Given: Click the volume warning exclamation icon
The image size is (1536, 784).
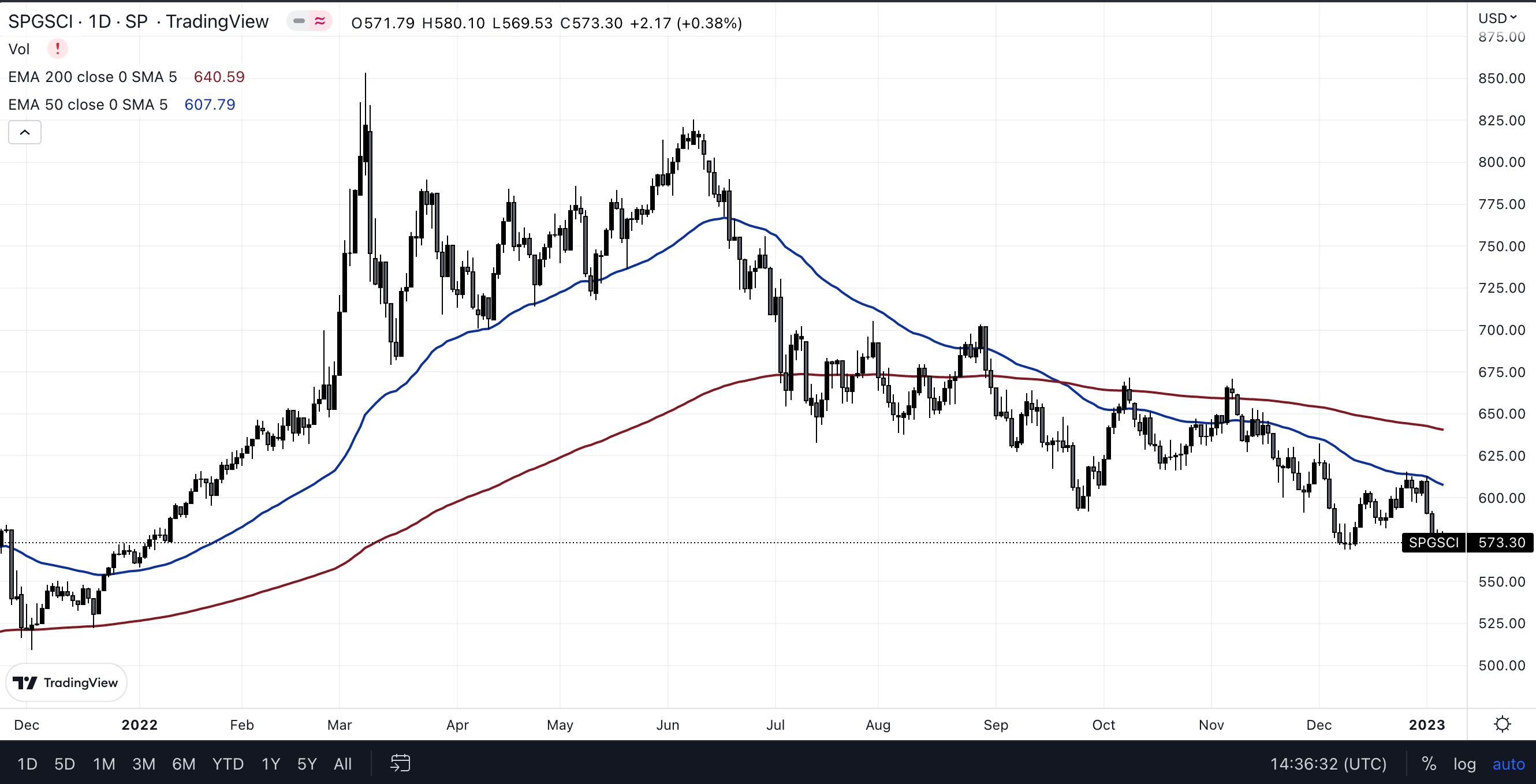Looking at the screenshot, I should point(57,49).
